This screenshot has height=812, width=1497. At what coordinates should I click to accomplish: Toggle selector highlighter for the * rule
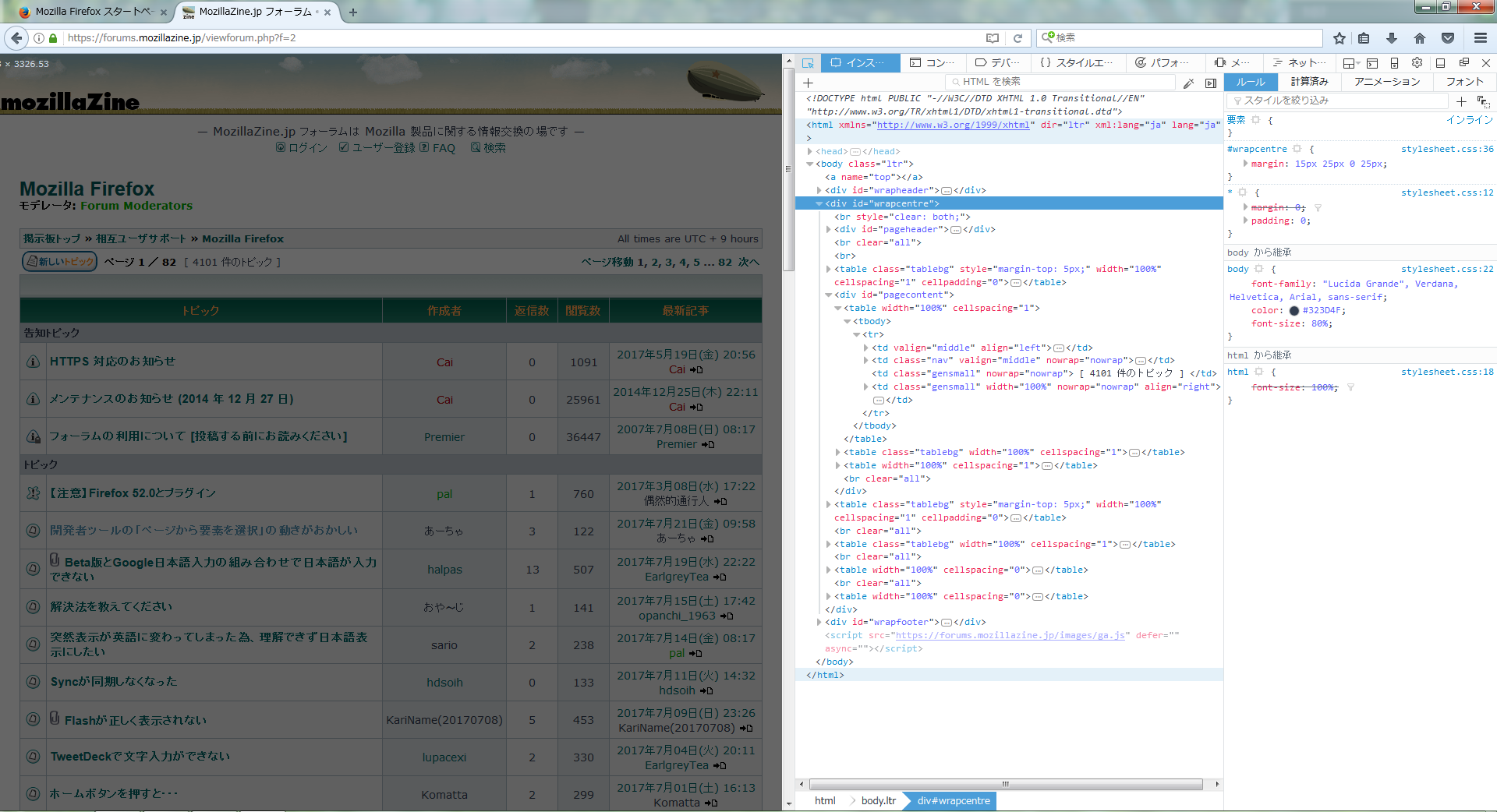(x=1243, y=192)
